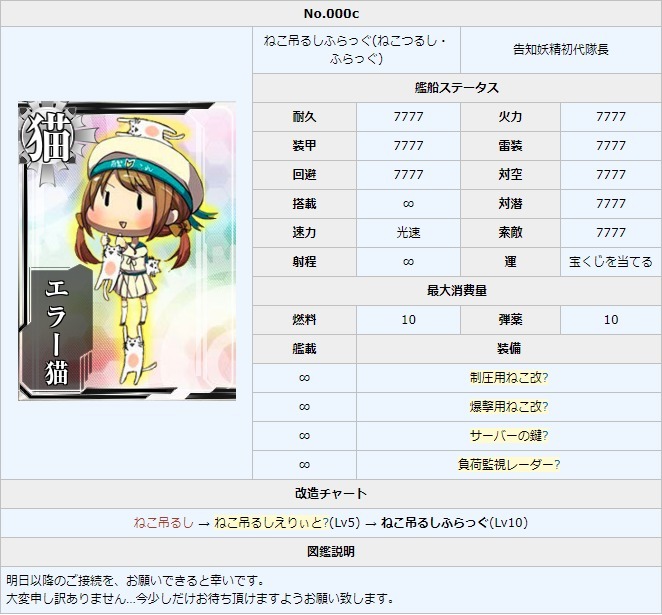The width and height of the screenshot is (662, 615).
Task: Click the 搭載 stat label
Action: coord(304,203)
